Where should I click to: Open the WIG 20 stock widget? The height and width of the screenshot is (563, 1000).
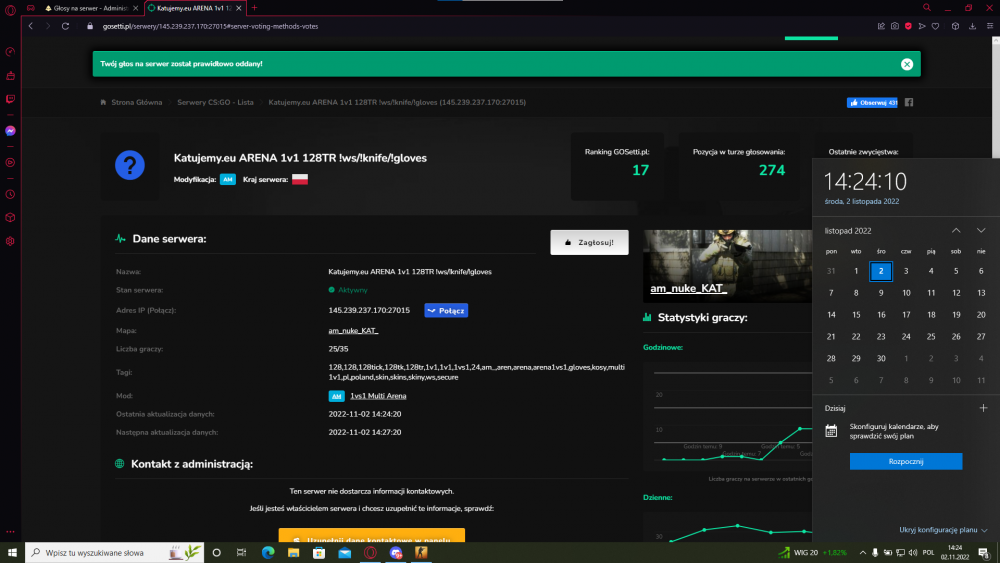[x=812, y=553]
